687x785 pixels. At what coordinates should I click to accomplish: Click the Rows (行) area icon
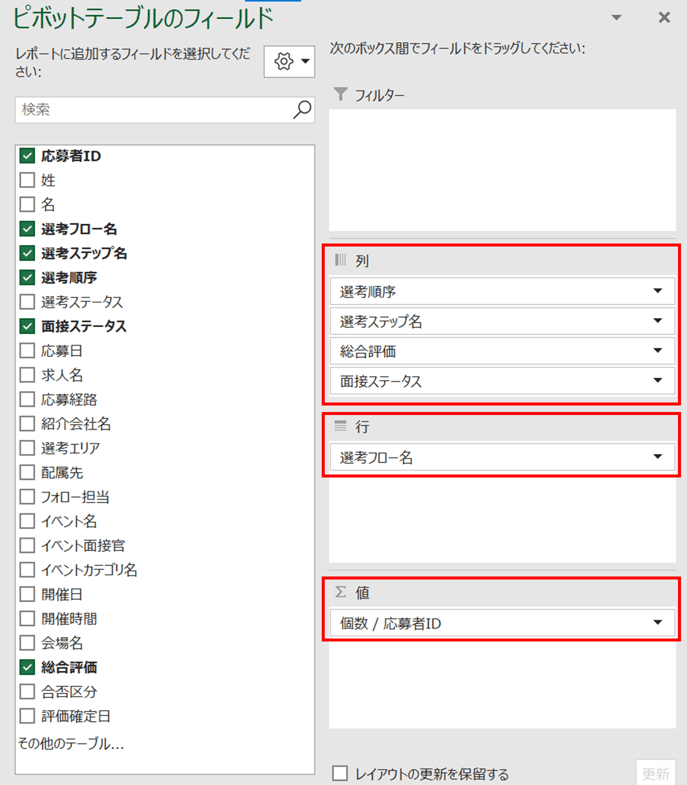[340, 426]
